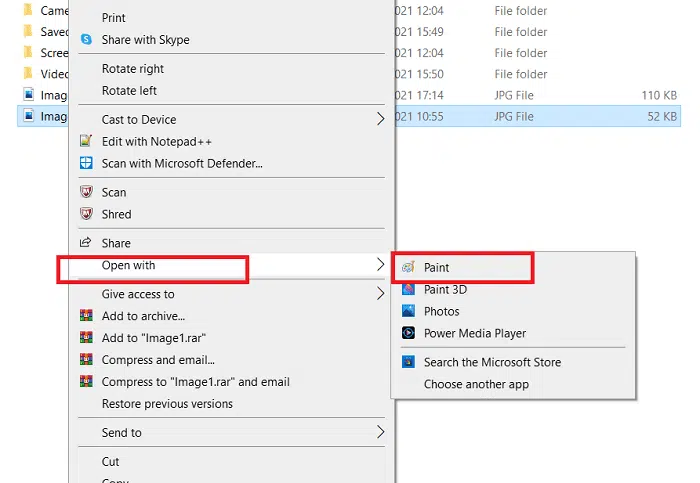The image size is (700, 483).
Task: Click the JPG file icon of the 110 KB image
Action: click(x=29, y=95)
